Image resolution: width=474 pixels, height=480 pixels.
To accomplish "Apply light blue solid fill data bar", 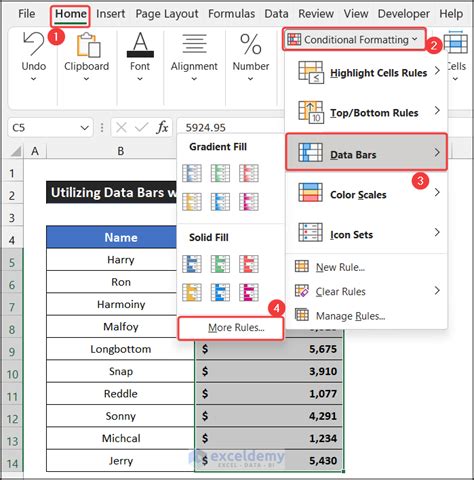I will click(220, 292).
